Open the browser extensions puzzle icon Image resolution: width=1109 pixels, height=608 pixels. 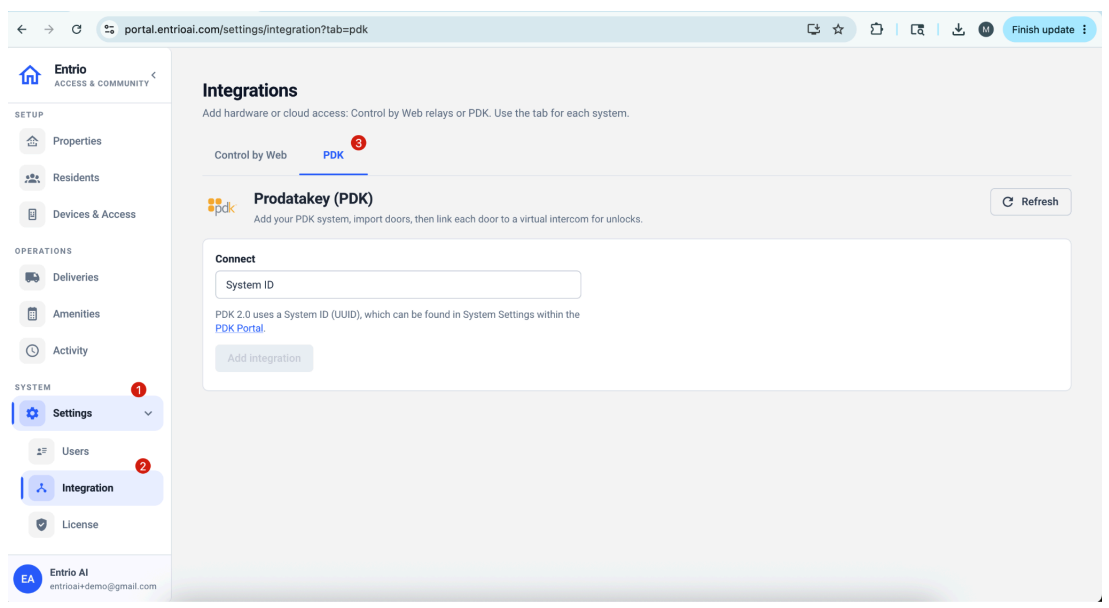(876, 30)
